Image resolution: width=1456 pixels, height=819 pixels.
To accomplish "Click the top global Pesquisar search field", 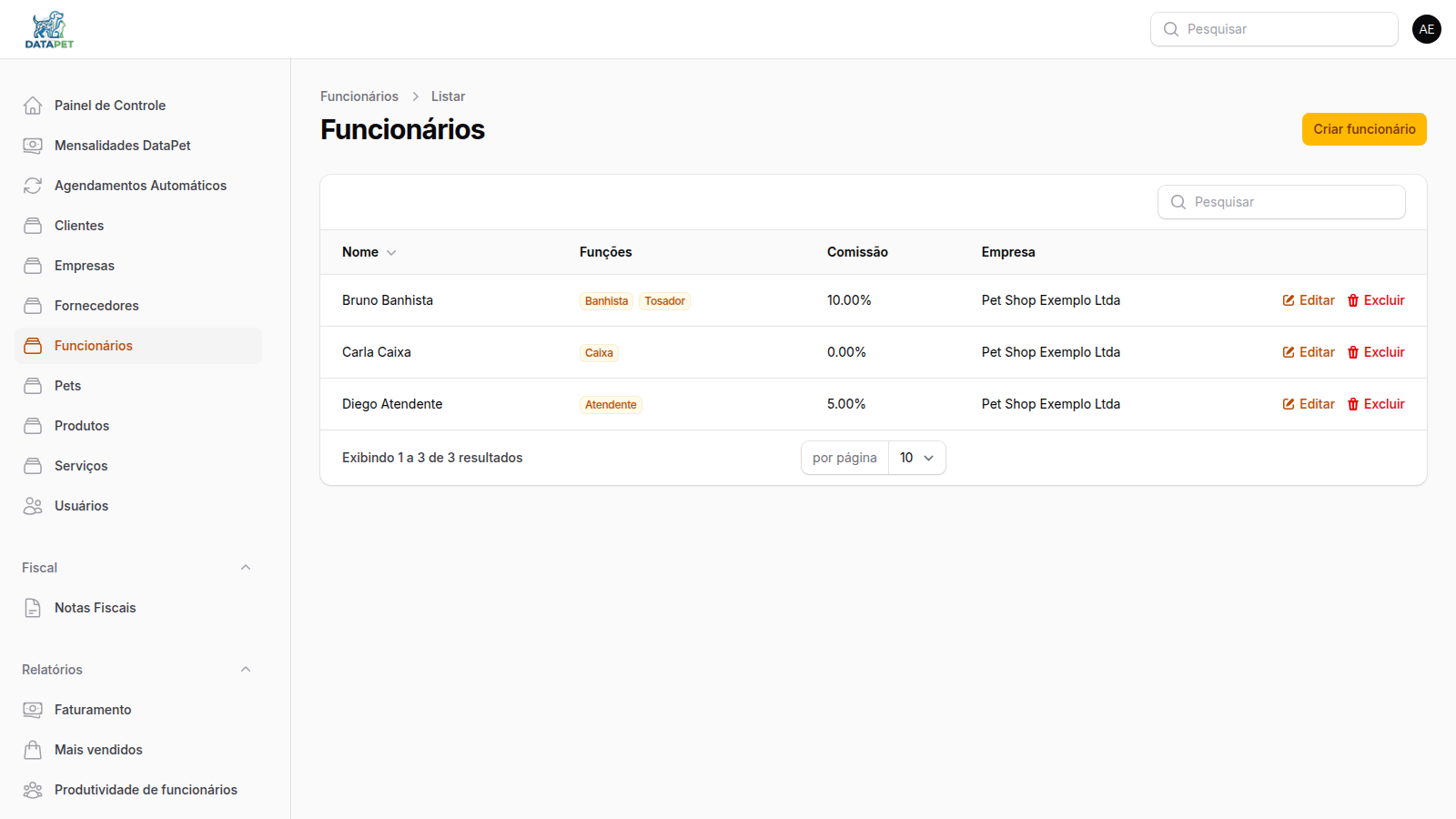I will tap(1274, 29).
